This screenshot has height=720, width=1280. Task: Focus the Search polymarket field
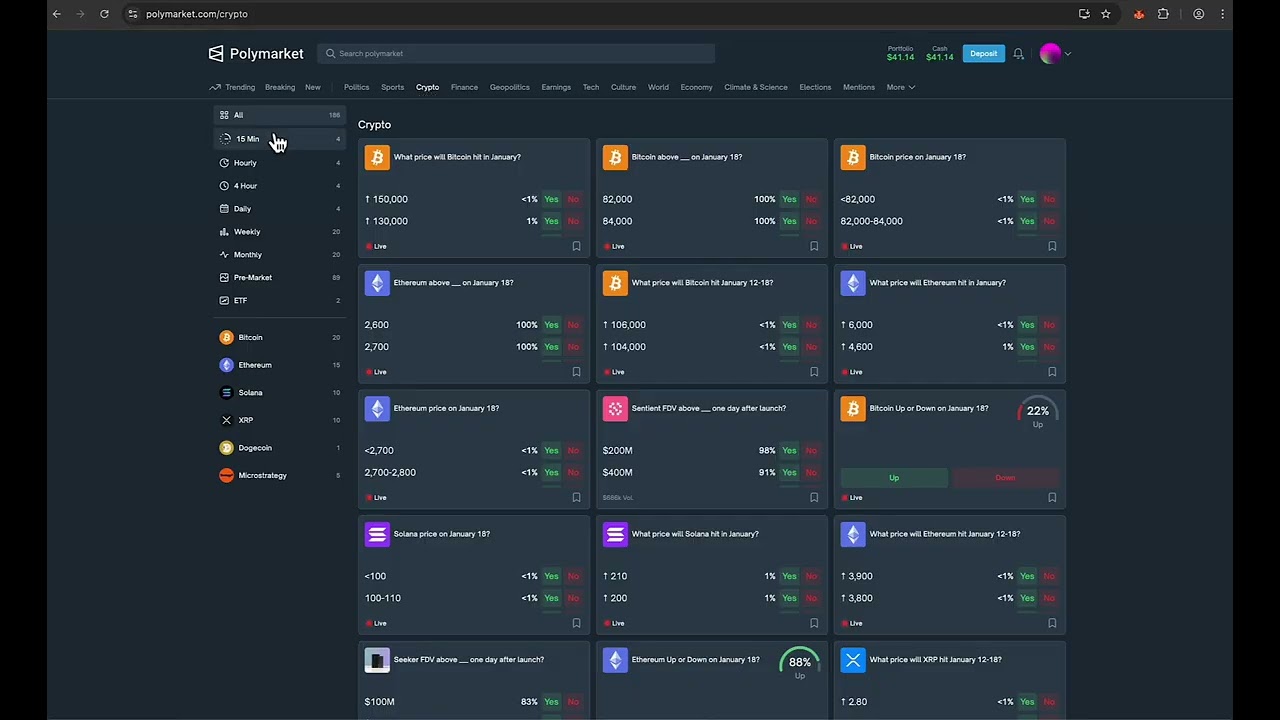516,54
